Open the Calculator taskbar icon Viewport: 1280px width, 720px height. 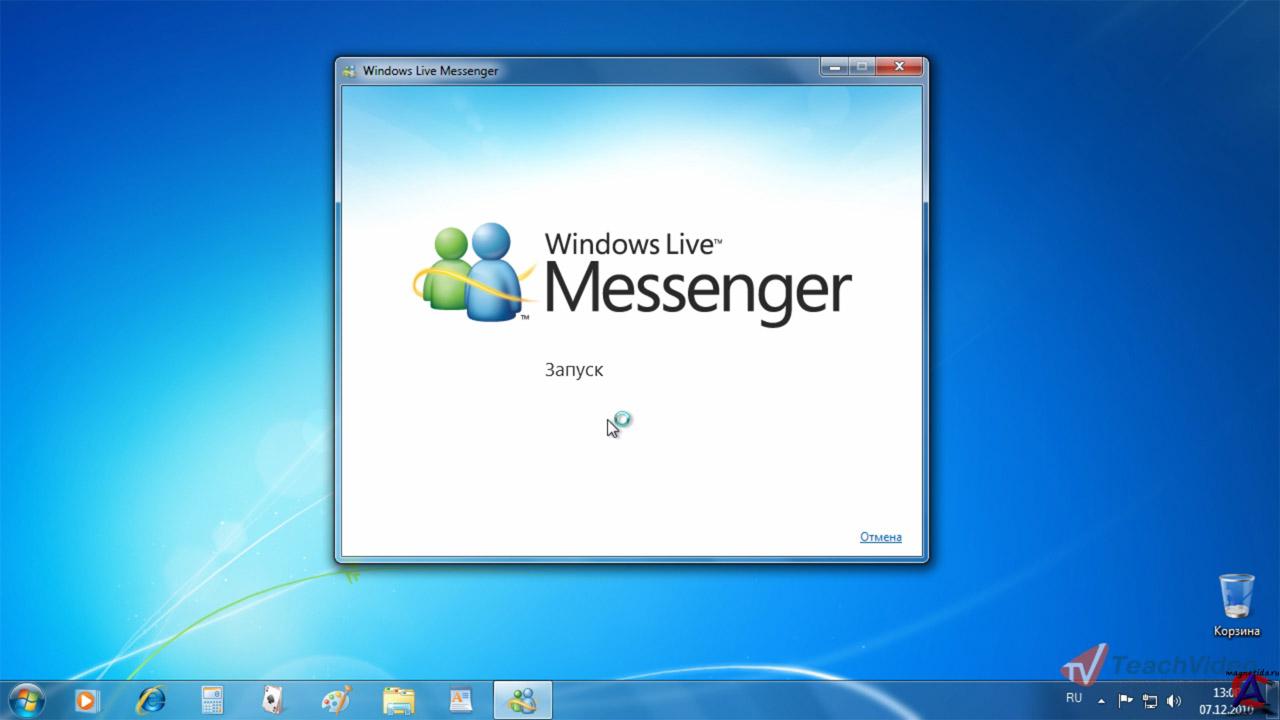click(212, 699)
